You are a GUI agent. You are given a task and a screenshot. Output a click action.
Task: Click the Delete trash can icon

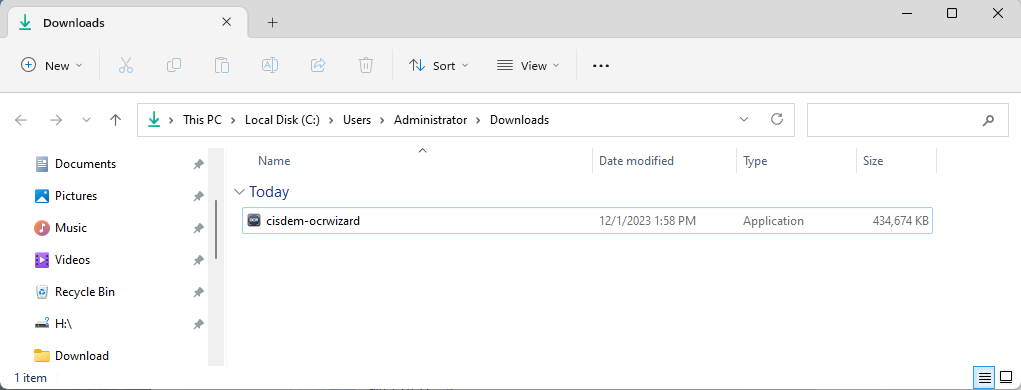(x=366, y=65)
